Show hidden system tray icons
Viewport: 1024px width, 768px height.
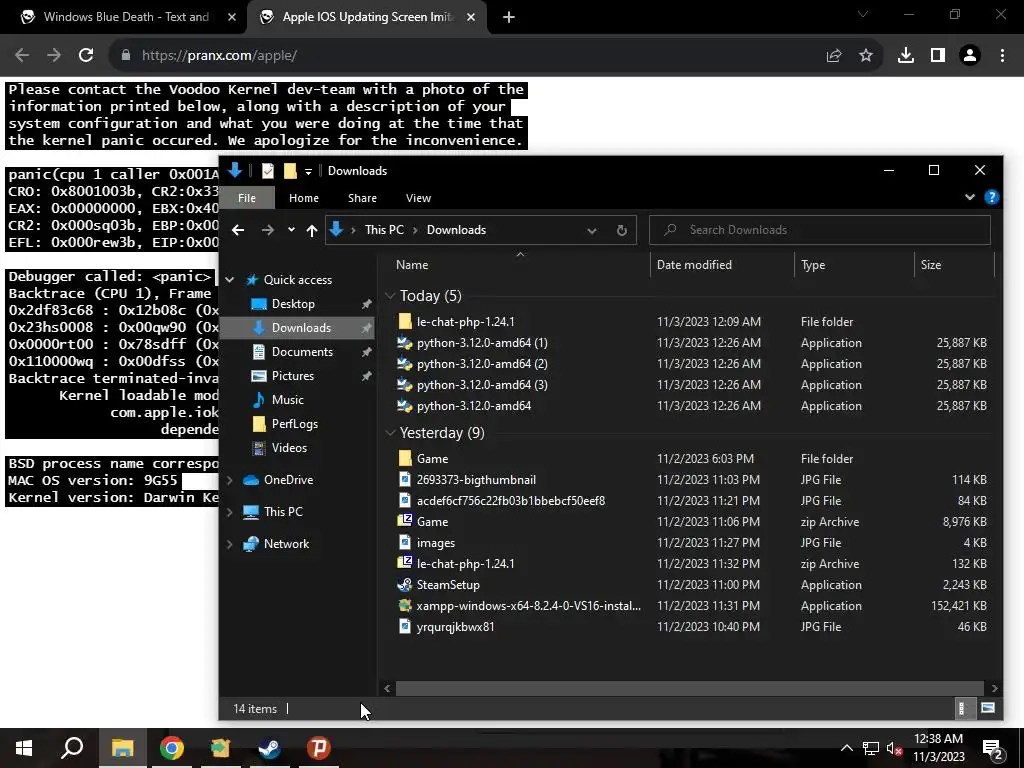(846, 748)
